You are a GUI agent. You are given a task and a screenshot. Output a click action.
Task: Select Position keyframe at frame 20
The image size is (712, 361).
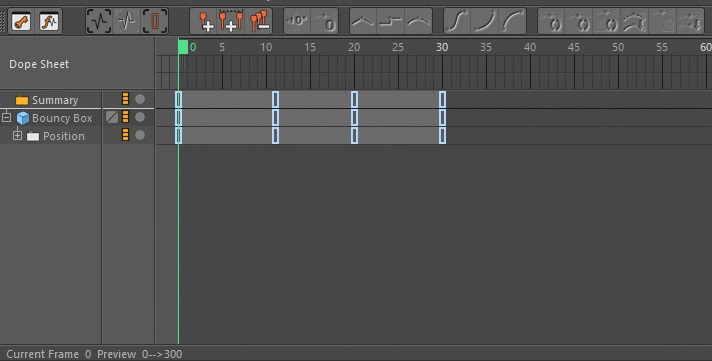click(354, 136)
